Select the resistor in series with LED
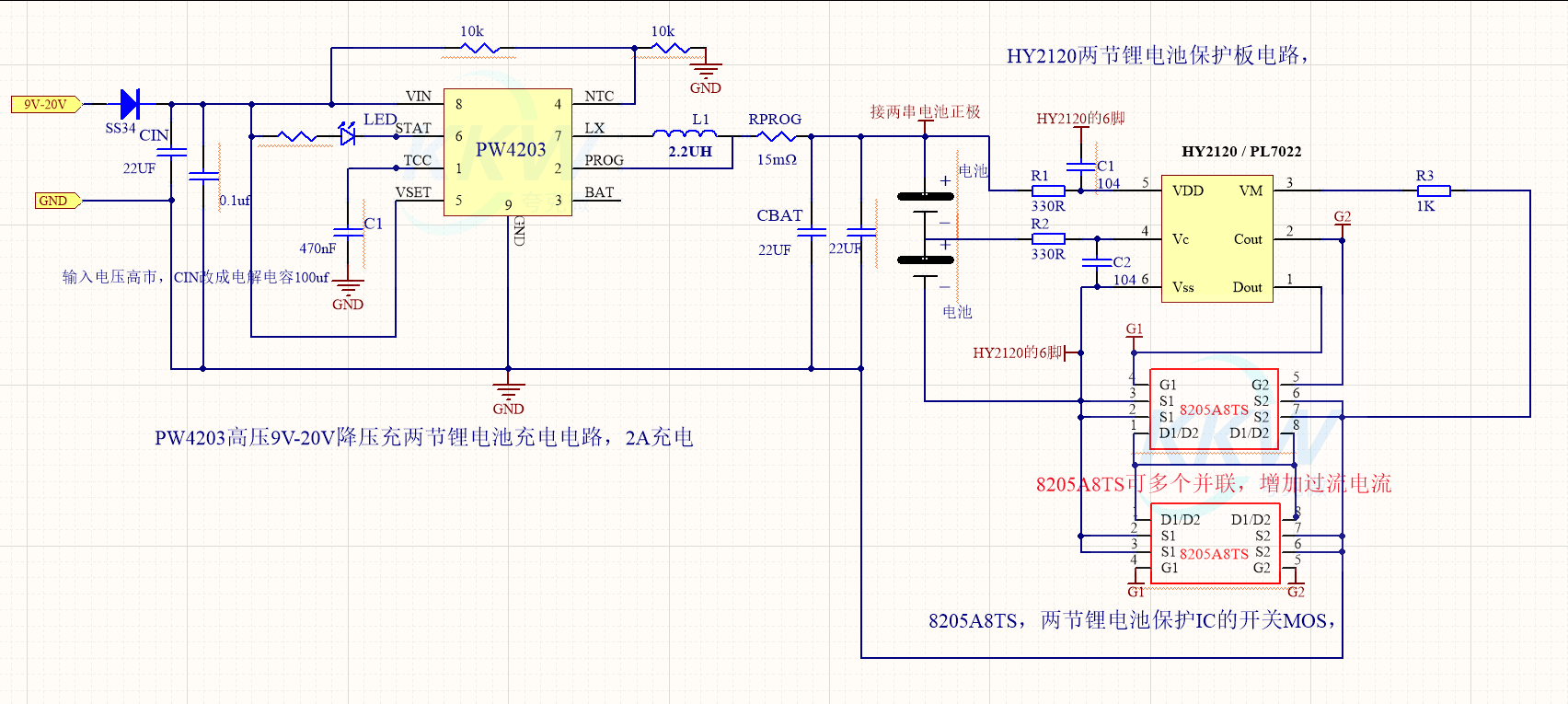Screen dimensions: 1568x704 point(297,136)
